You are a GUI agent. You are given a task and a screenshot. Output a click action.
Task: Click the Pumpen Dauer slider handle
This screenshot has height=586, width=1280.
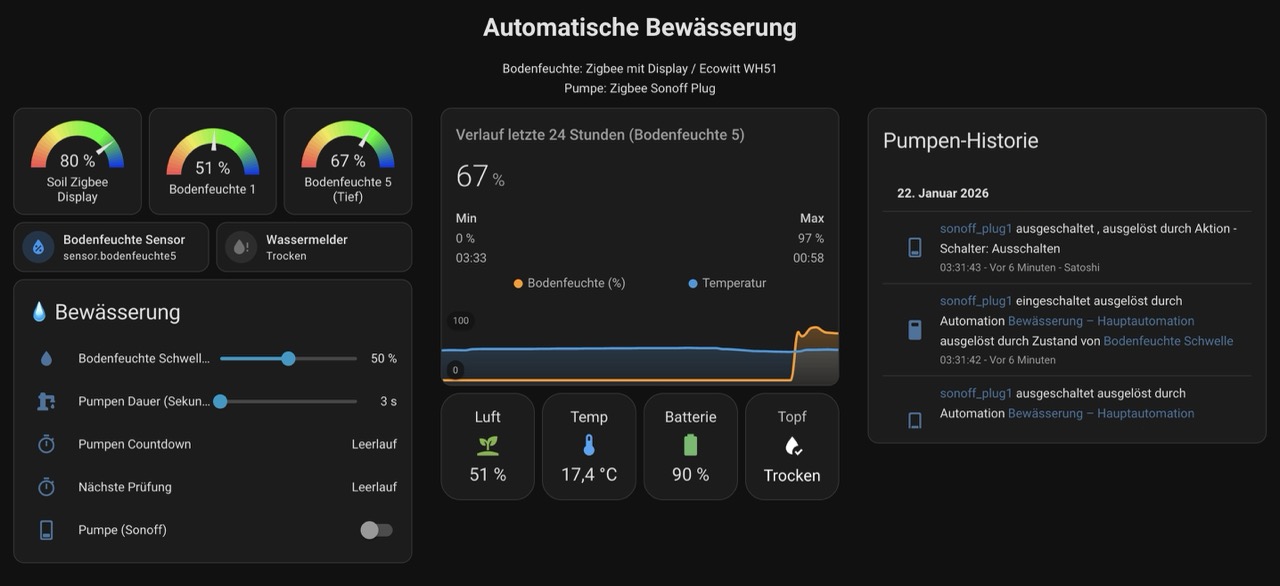(x=220, y=401)
